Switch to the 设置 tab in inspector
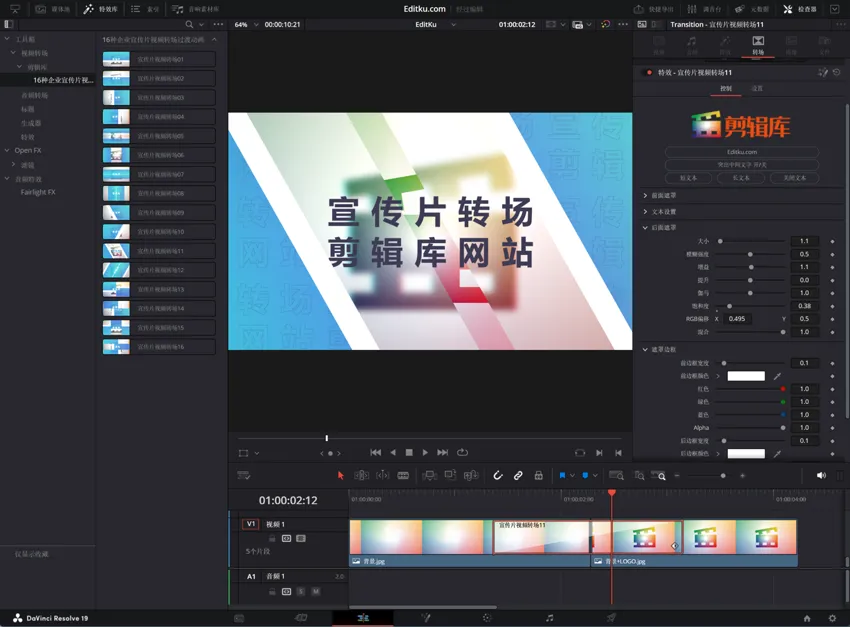The image size is (850, 627). tap(757, 89)
